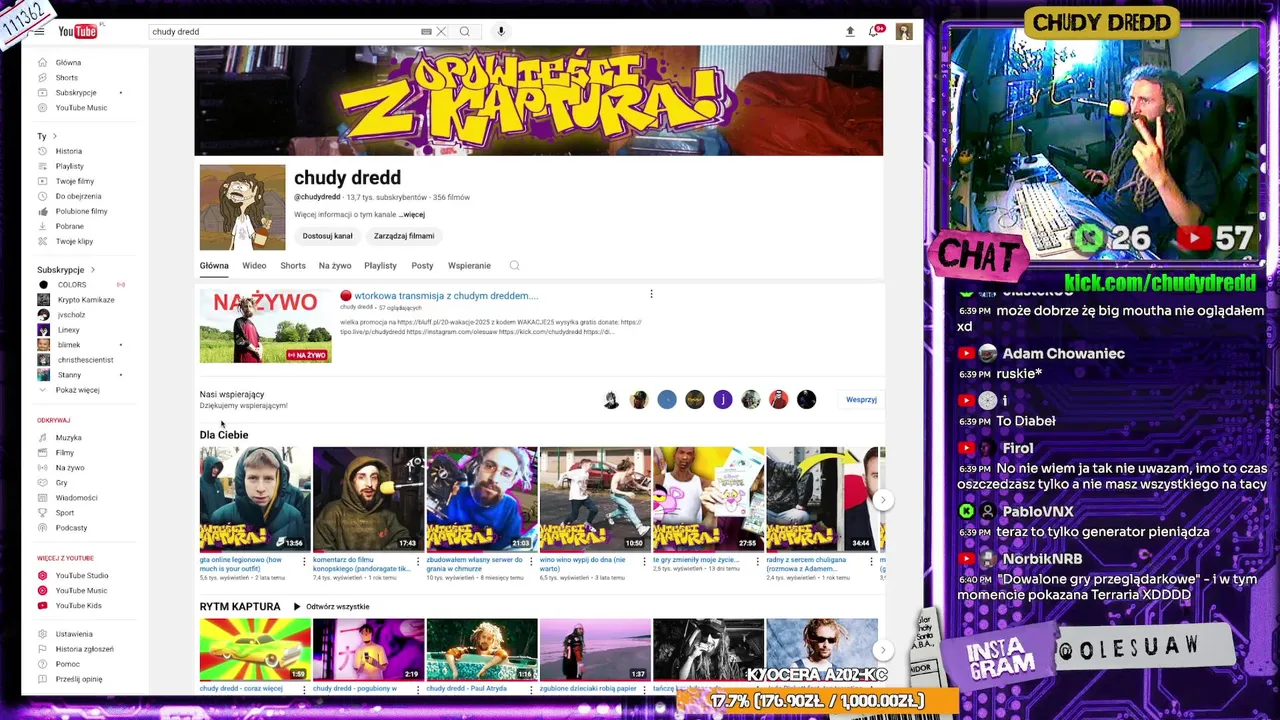This screenshot has height=720, width=1280.
Task: Switch to Wideo tab
Action: (x=254, y=266)
